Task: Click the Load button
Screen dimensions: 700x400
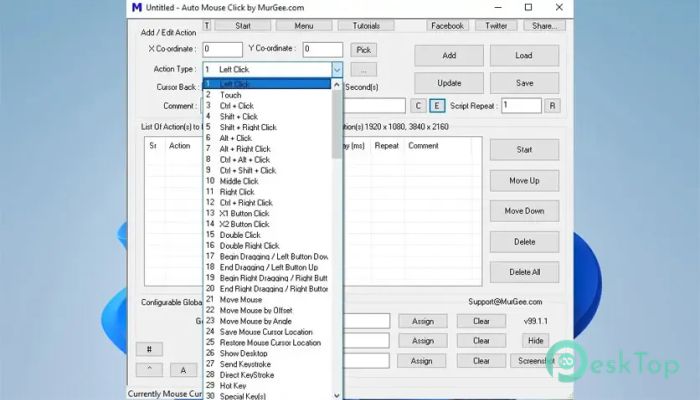Action: (x=524, y=55)
